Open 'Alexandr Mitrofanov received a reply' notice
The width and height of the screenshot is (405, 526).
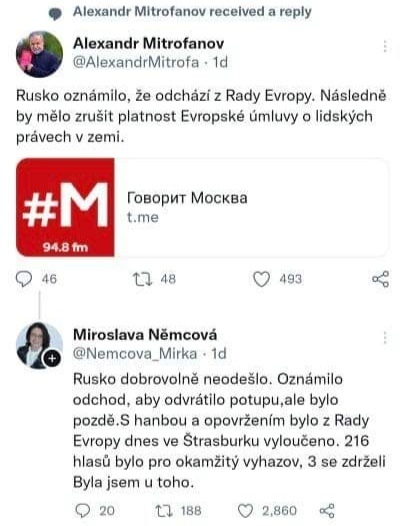coord(192,11)
